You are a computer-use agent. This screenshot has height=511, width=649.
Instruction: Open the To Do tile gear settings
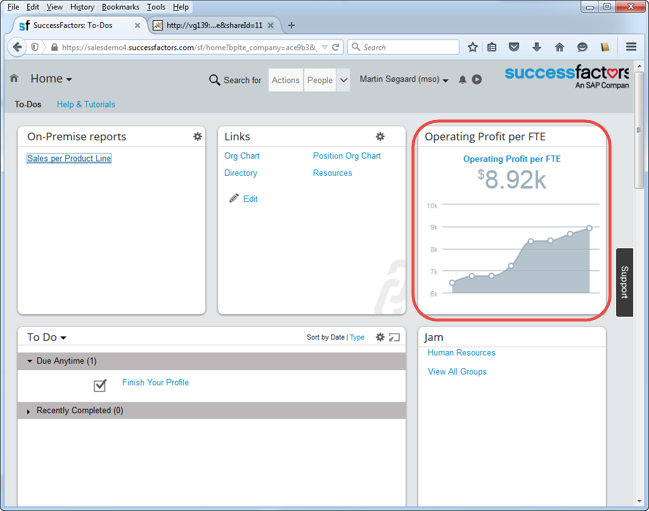coord(380,337)
